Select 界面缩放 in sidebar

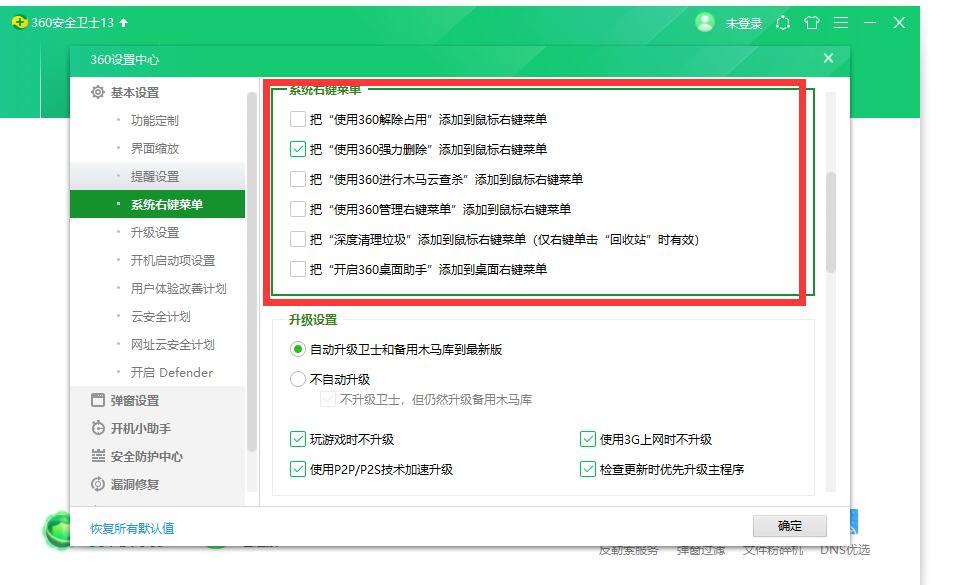click(157, 148)
